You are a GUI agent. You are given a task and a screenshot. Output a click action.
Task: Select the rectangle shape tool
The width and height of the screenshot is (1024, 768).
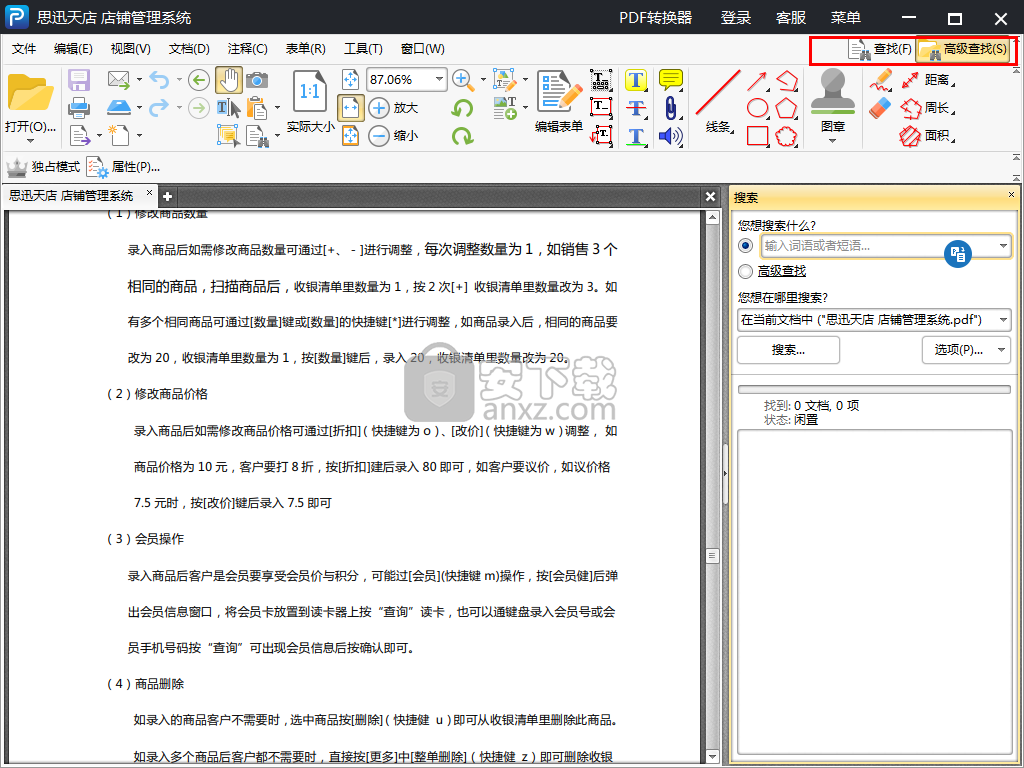pyautogui.click(x=757, y=136)
